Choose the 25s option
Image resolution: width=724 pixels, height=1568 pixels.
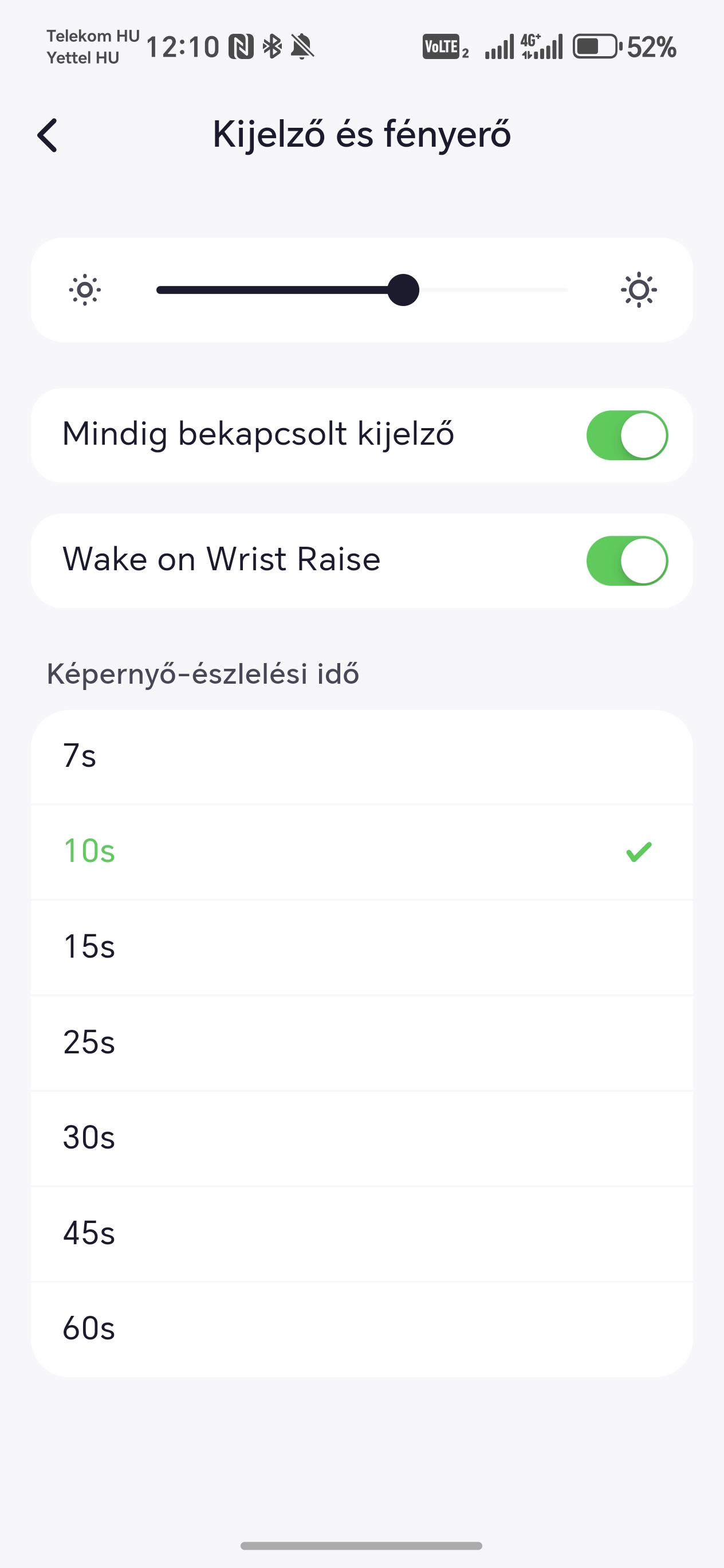362,1043
